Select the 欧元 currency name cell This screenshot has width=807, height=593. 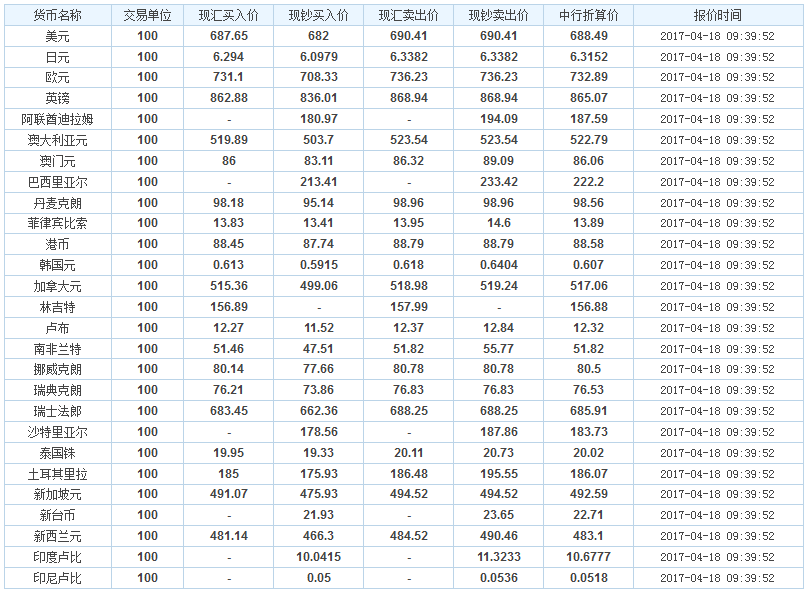pos(58,77)
